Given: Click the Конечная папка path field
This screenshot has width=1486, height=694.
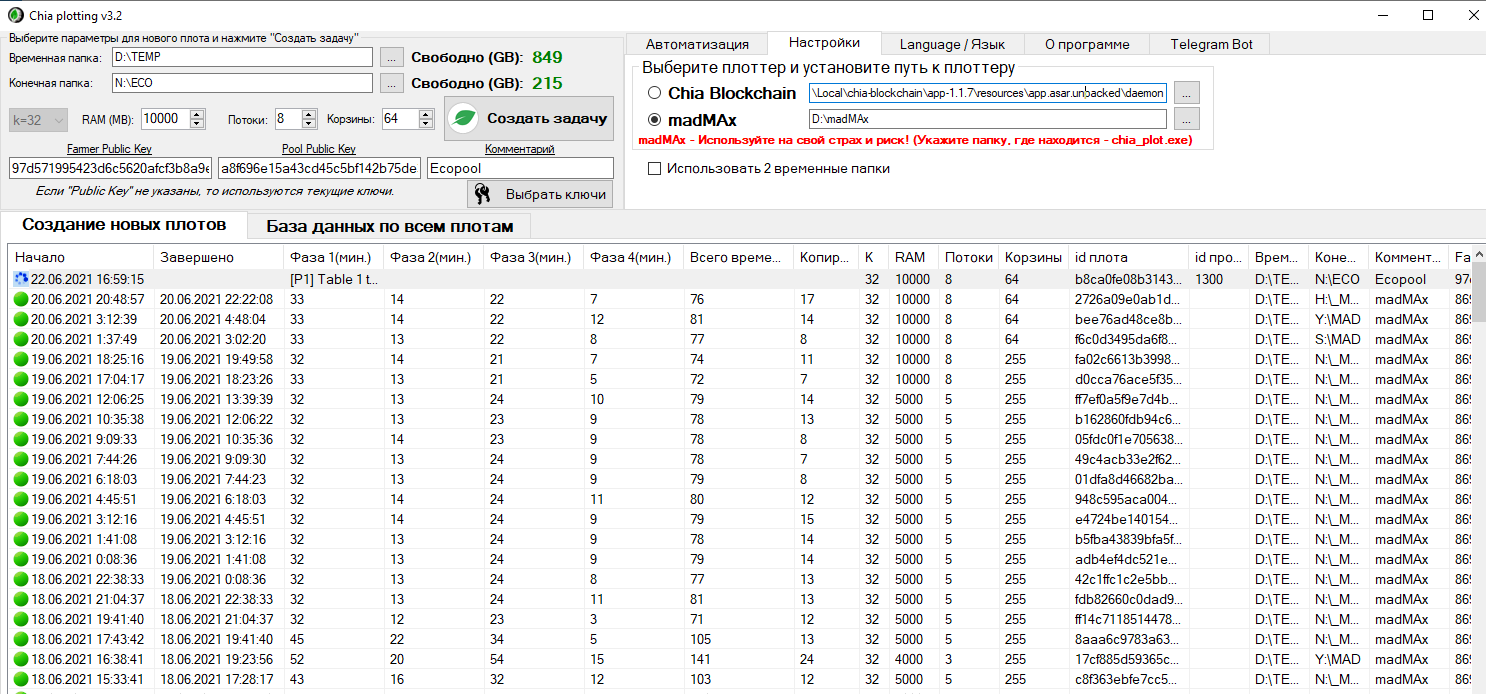Looking at the screenshot, I should pyautogui.click(x=242, y=83).
